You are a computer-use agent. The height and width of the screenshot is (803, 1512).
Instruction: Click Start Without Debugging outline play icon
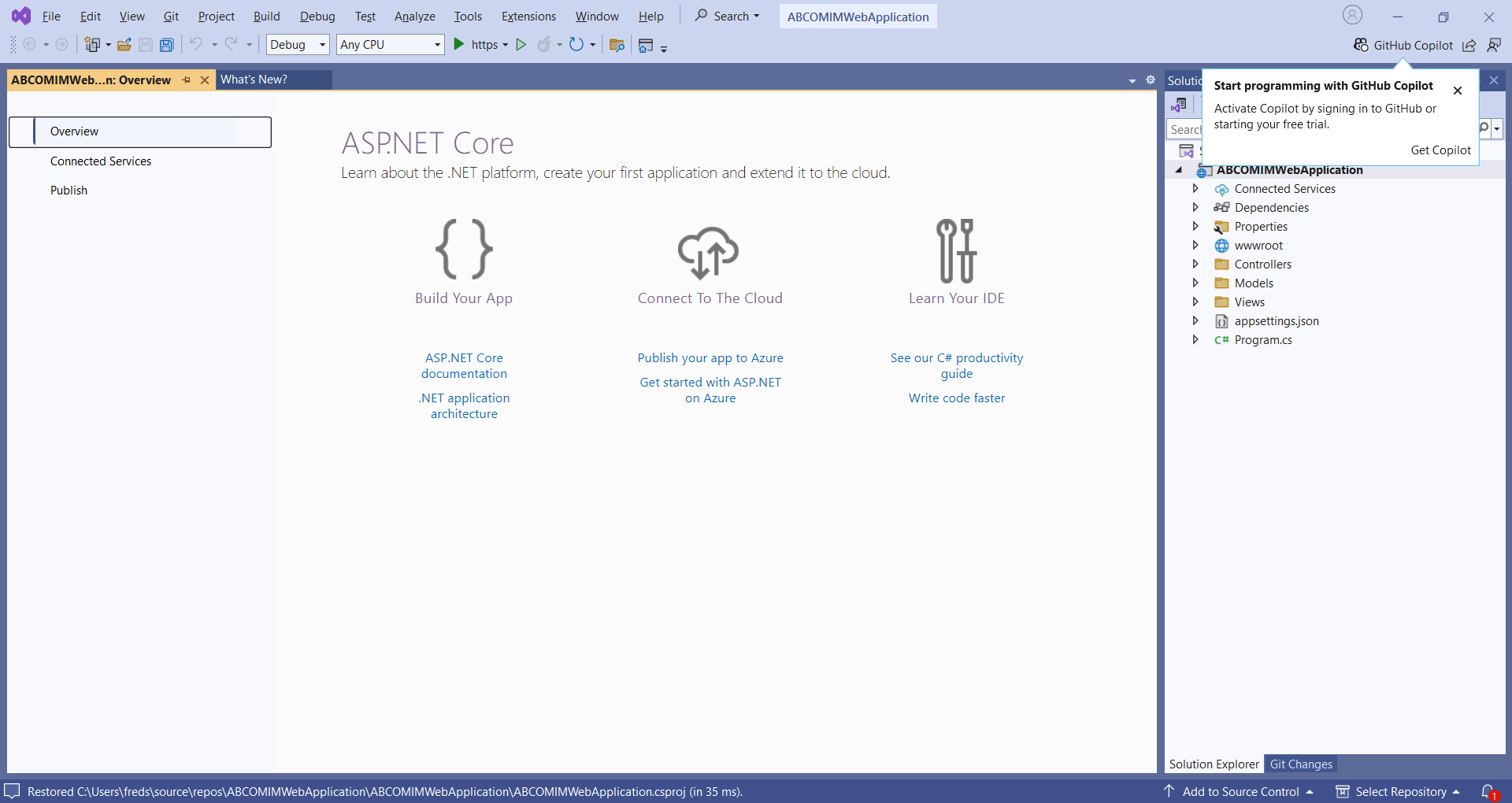point(521,45)
